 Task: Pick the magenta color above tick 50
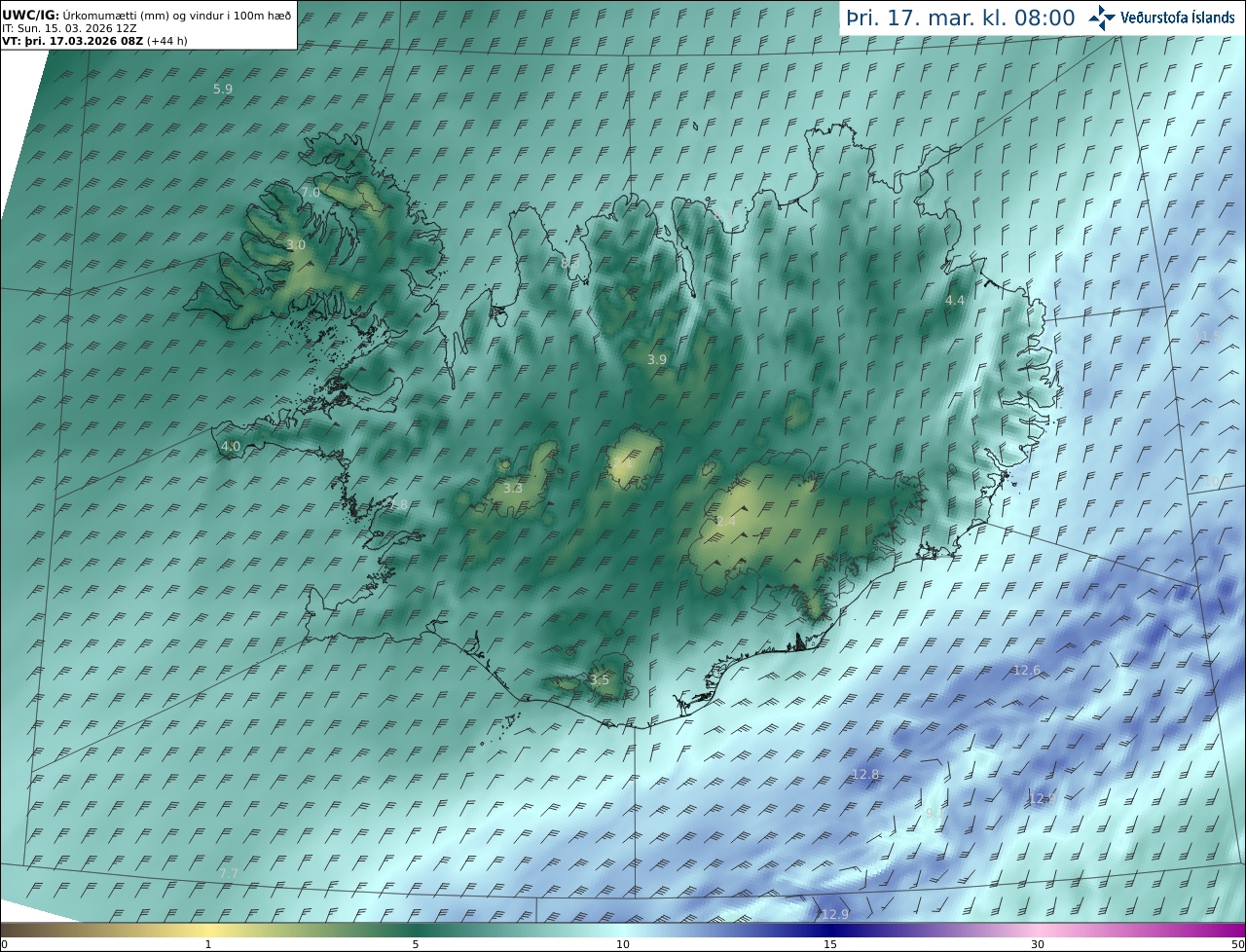coord(1237,930)
